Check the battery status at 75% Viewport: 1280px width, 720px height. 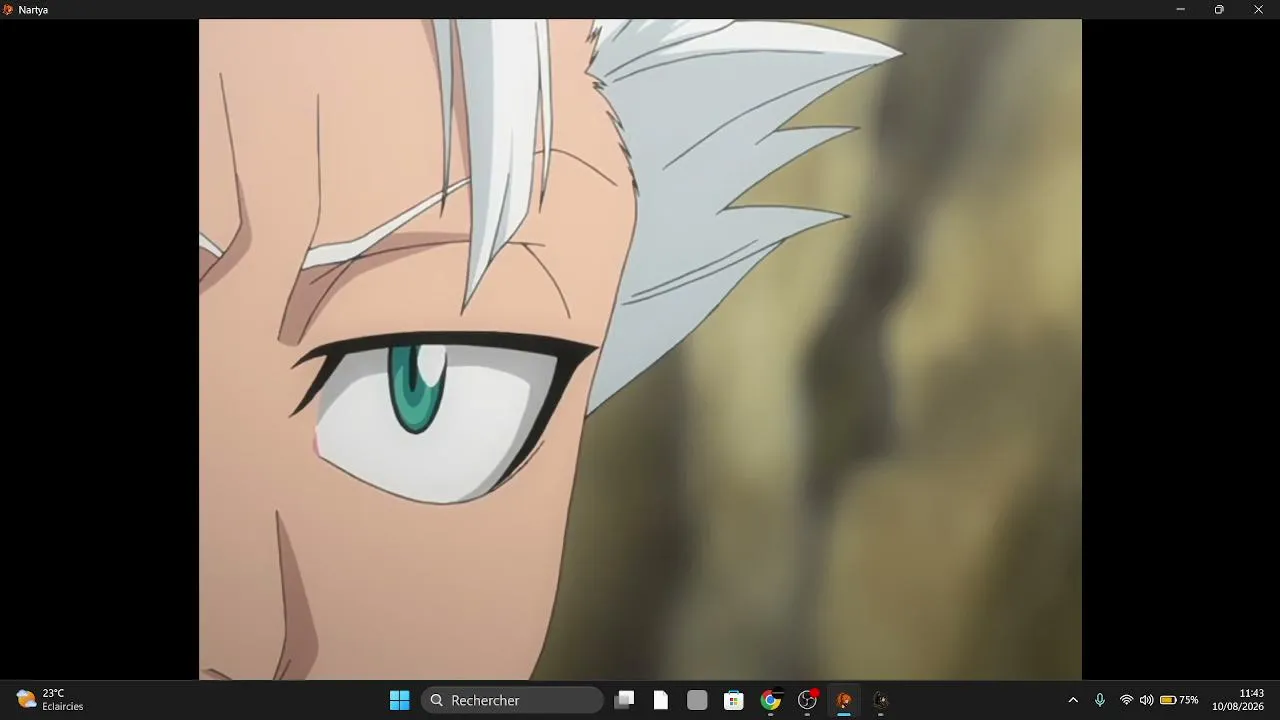(1179, 700)
